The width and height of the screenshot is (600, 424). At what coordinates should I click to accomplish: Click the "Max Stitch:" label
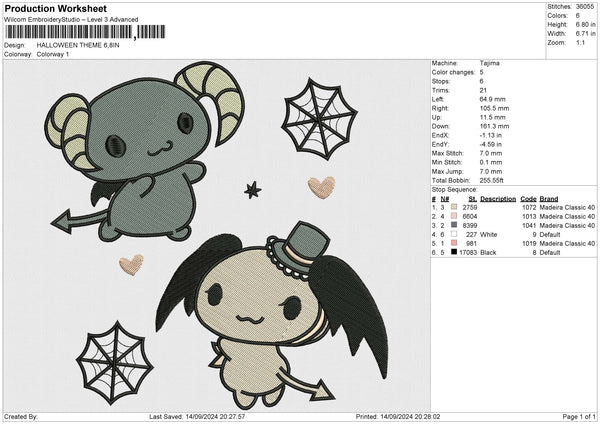pos(448,153)
